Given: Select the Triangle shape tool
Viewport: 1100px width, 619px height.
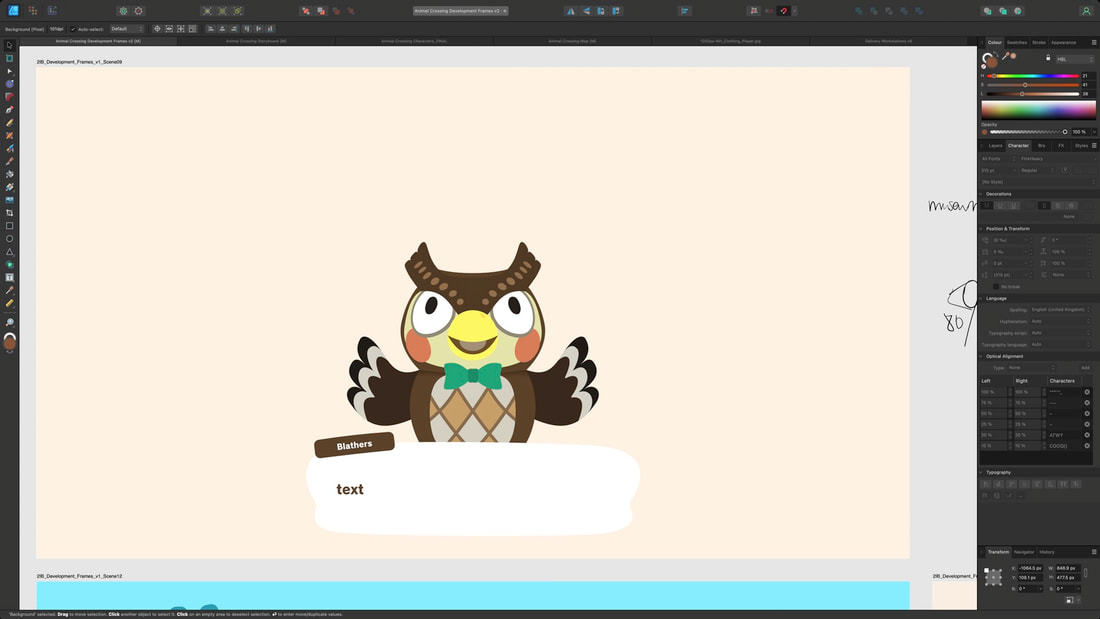Looking at the screenshot, I should pyautogui.click(x=9, y=251).
